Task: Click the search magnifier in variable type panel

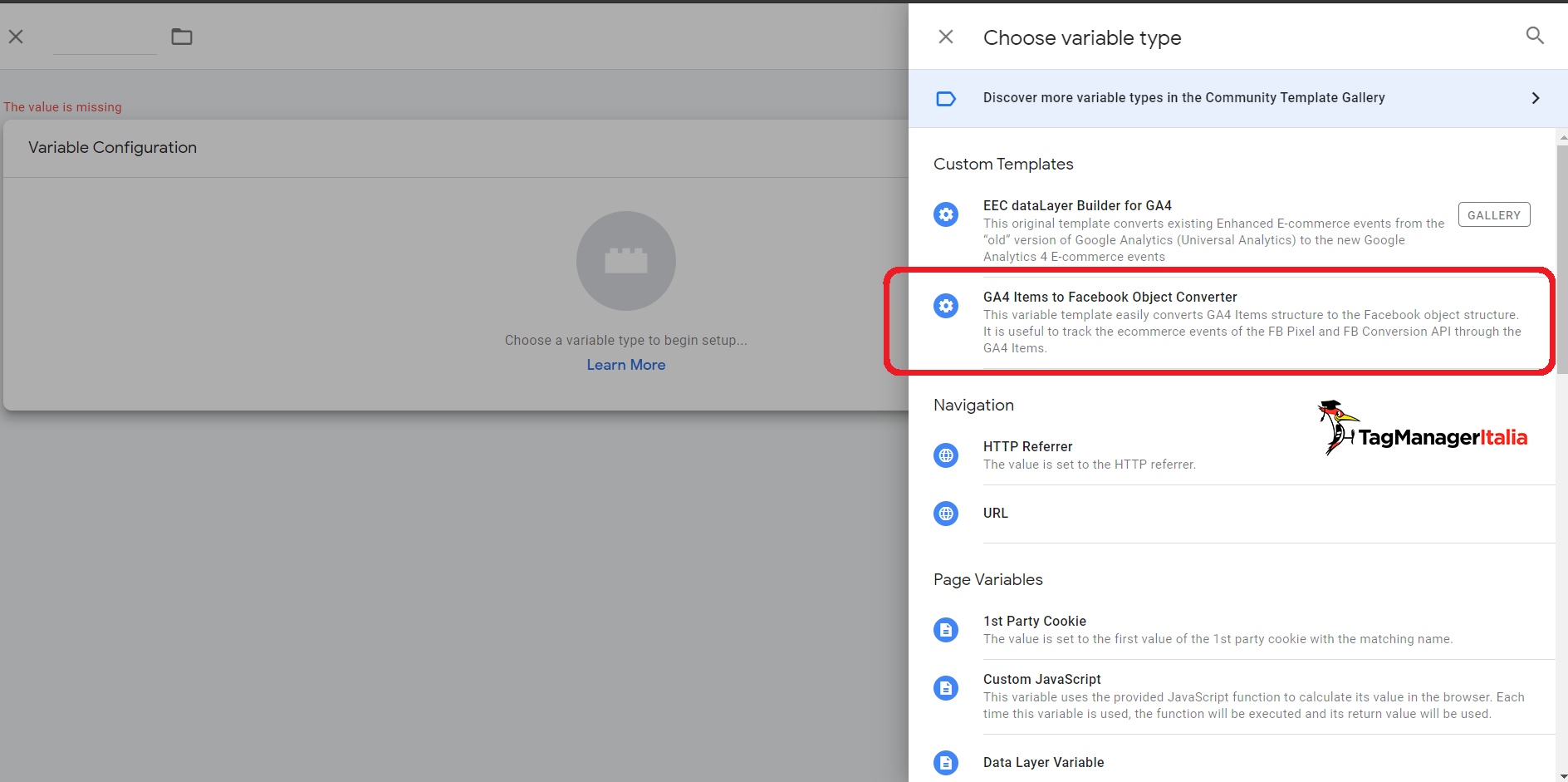Action: tap(1534, 36)
